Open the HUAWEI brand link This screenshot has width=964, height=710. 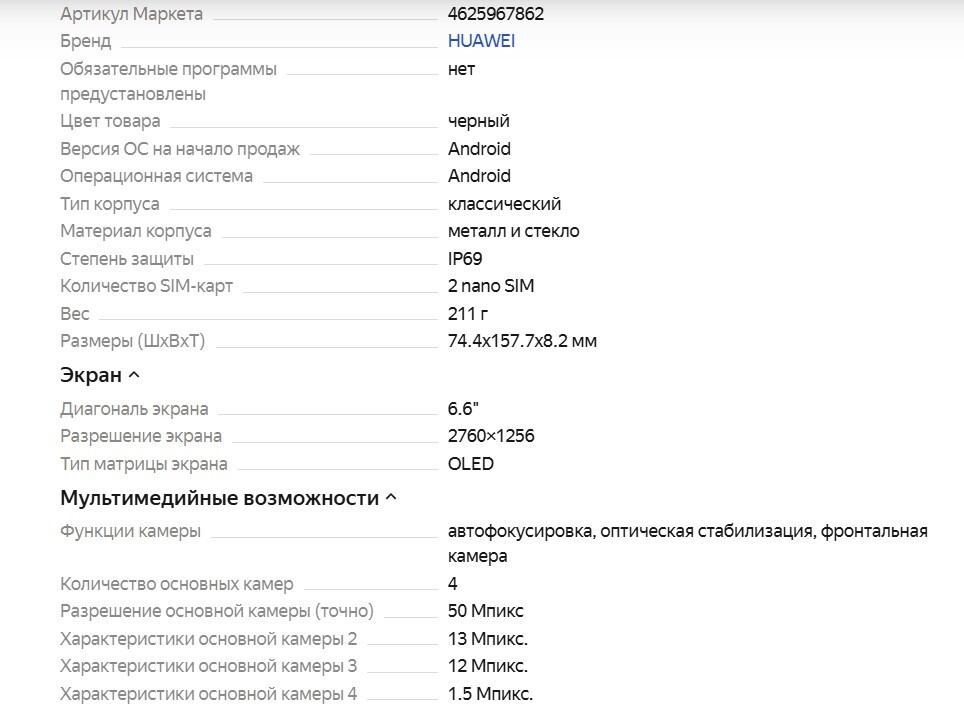[481, 41]
